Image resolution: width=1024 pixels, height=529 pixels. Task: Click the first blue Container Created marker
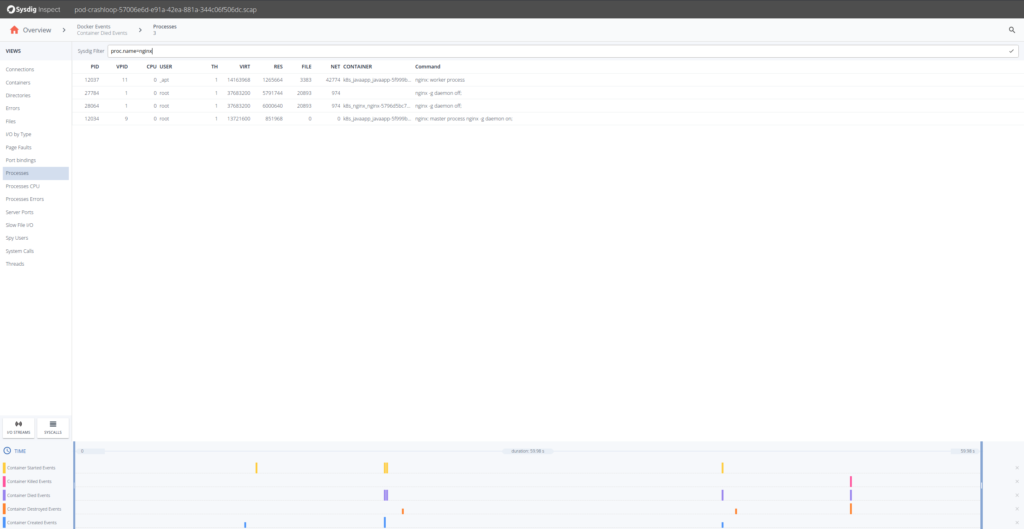[245, 524]
